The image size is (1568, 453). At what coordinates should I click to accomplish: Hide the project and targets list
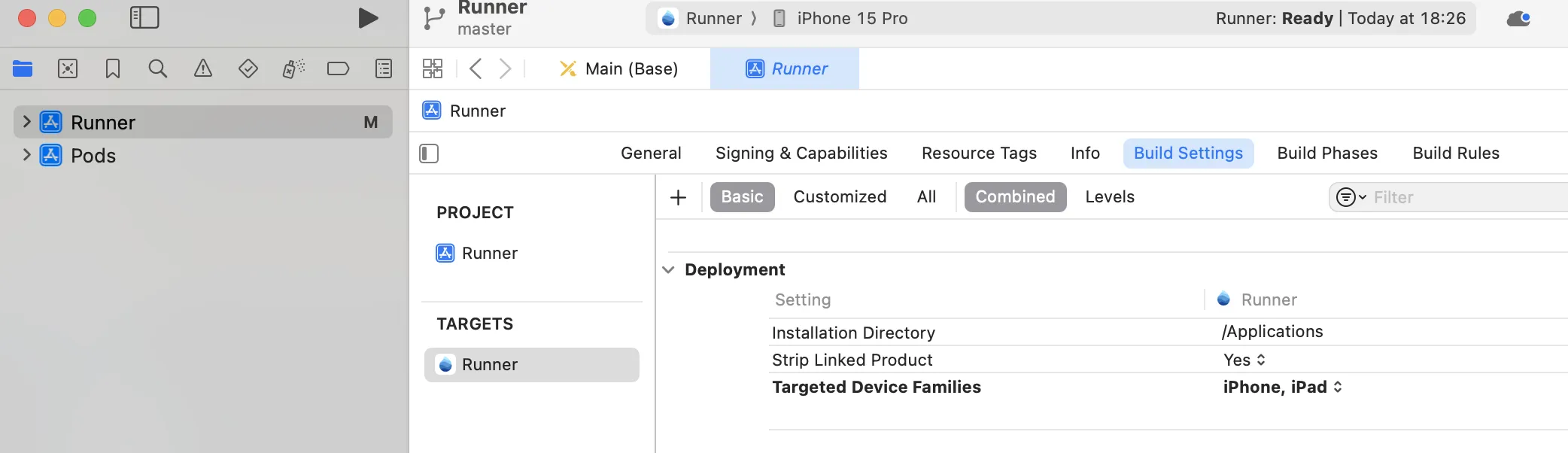pos(429,154)
